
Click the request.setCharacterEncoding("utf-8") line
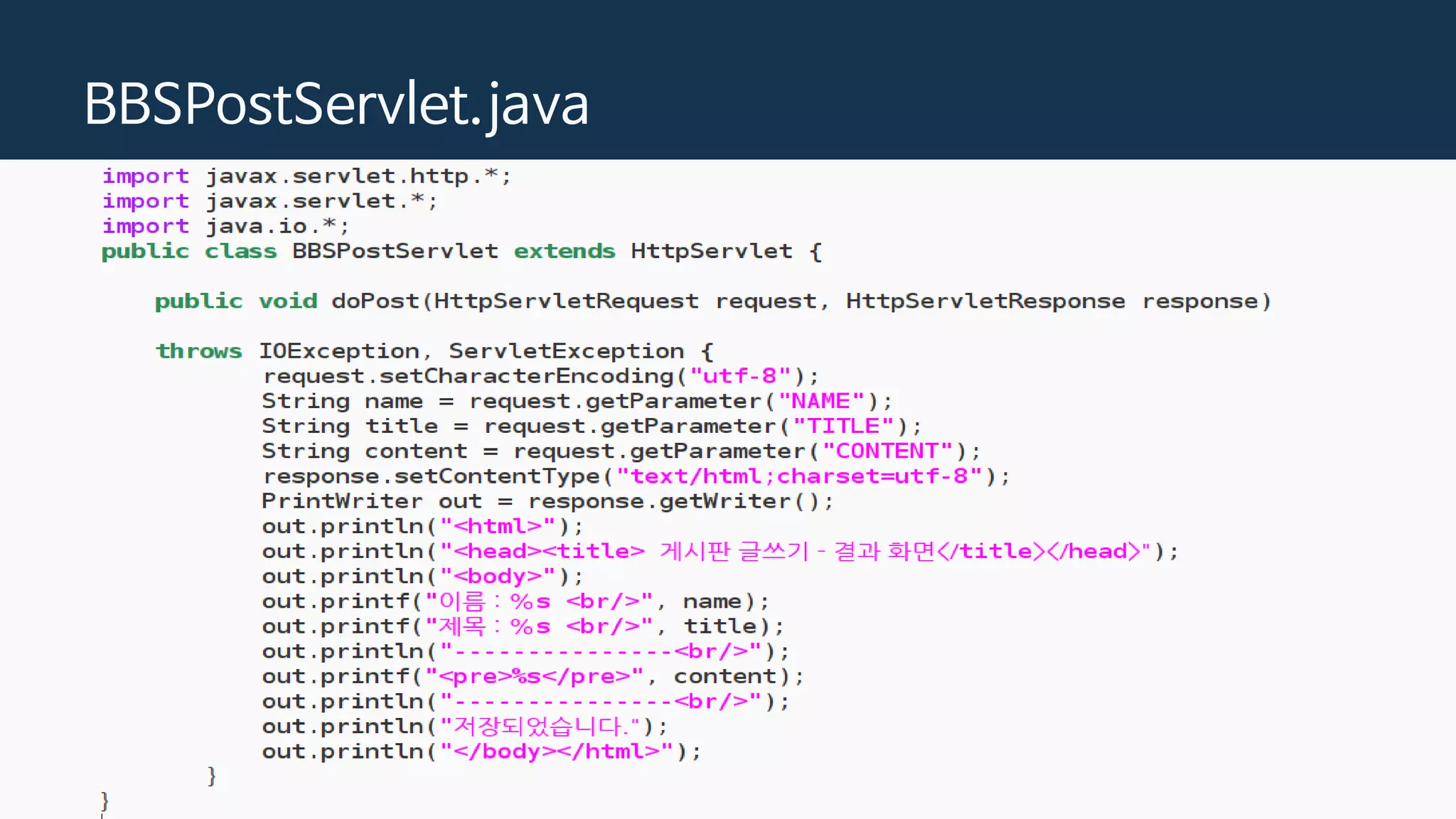540,376
